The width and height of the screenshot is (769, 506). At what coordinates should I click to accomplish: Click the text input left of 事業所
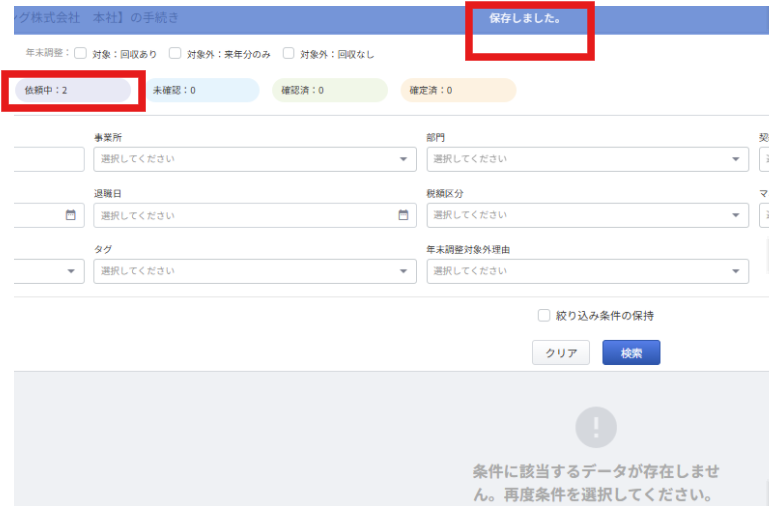tap(49, 159)
